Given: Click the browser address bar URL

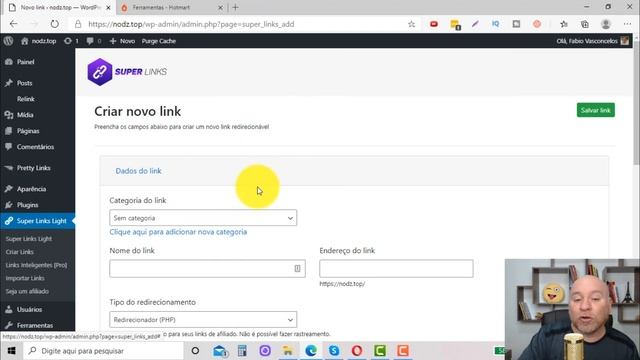Looking at the screenshot, I should coord(191,24).
